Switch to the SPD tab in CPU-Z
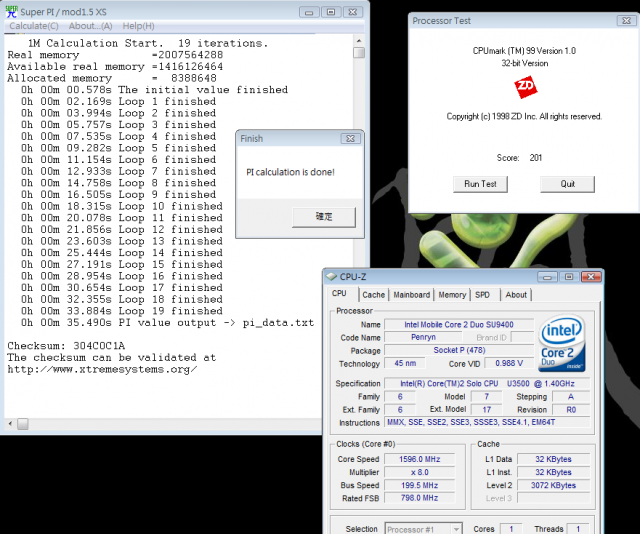The width and height of the screenshot is (640, 534). click(x=482, y=295)
